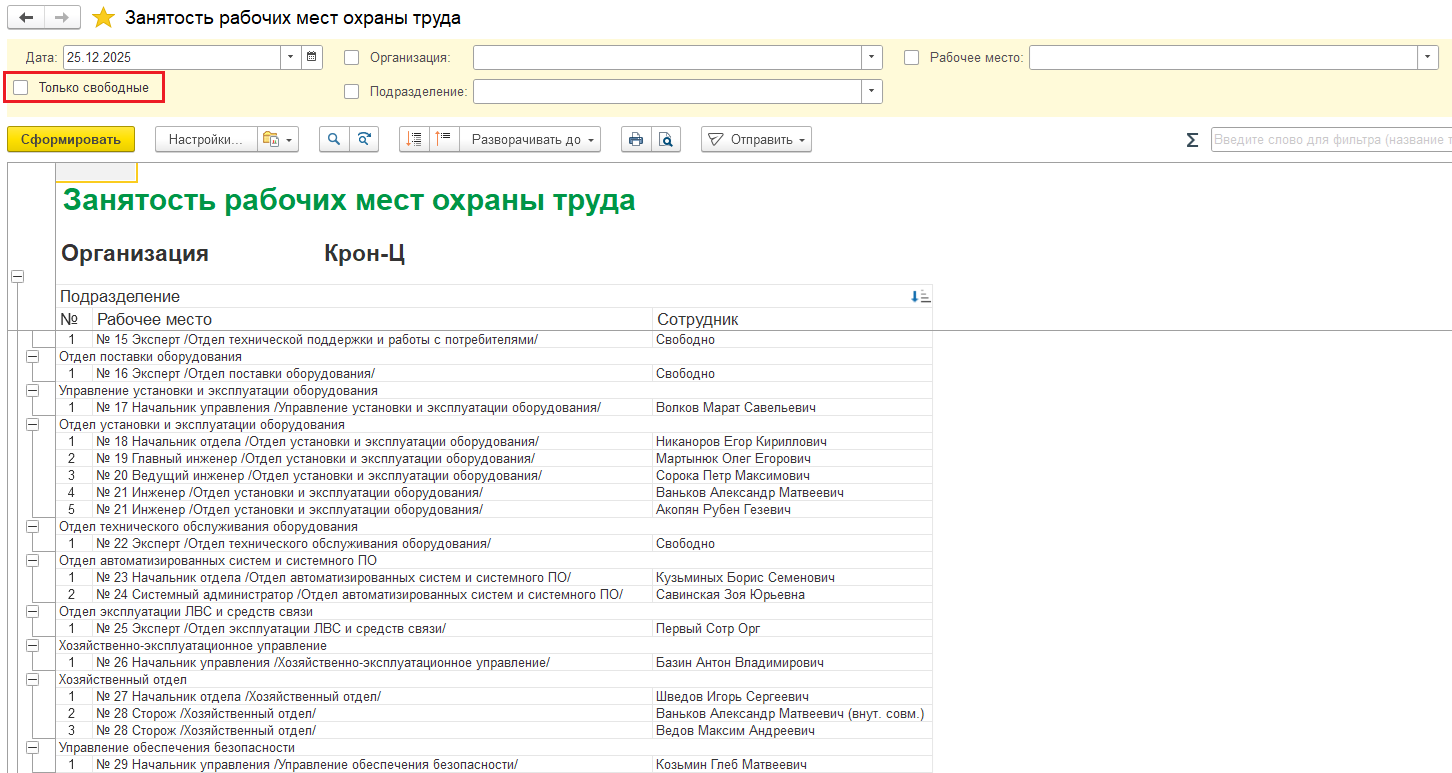Click the find next icon in toolbar
1452x773 pixels.
pyautogui.click(x=364, y=140)
